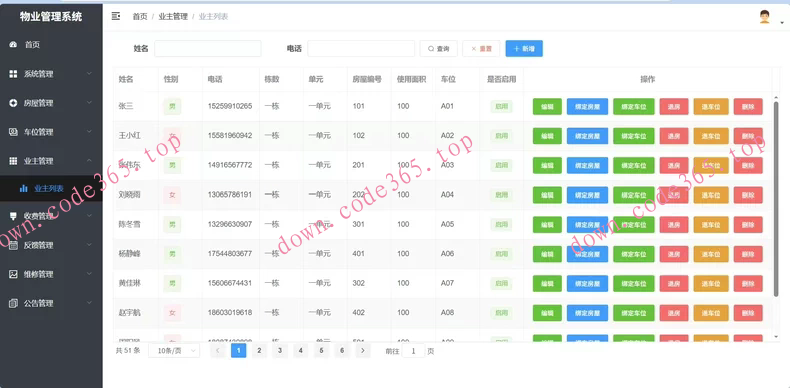Click the 前往 page number input
790x388 pixels.
pos(414,351)
